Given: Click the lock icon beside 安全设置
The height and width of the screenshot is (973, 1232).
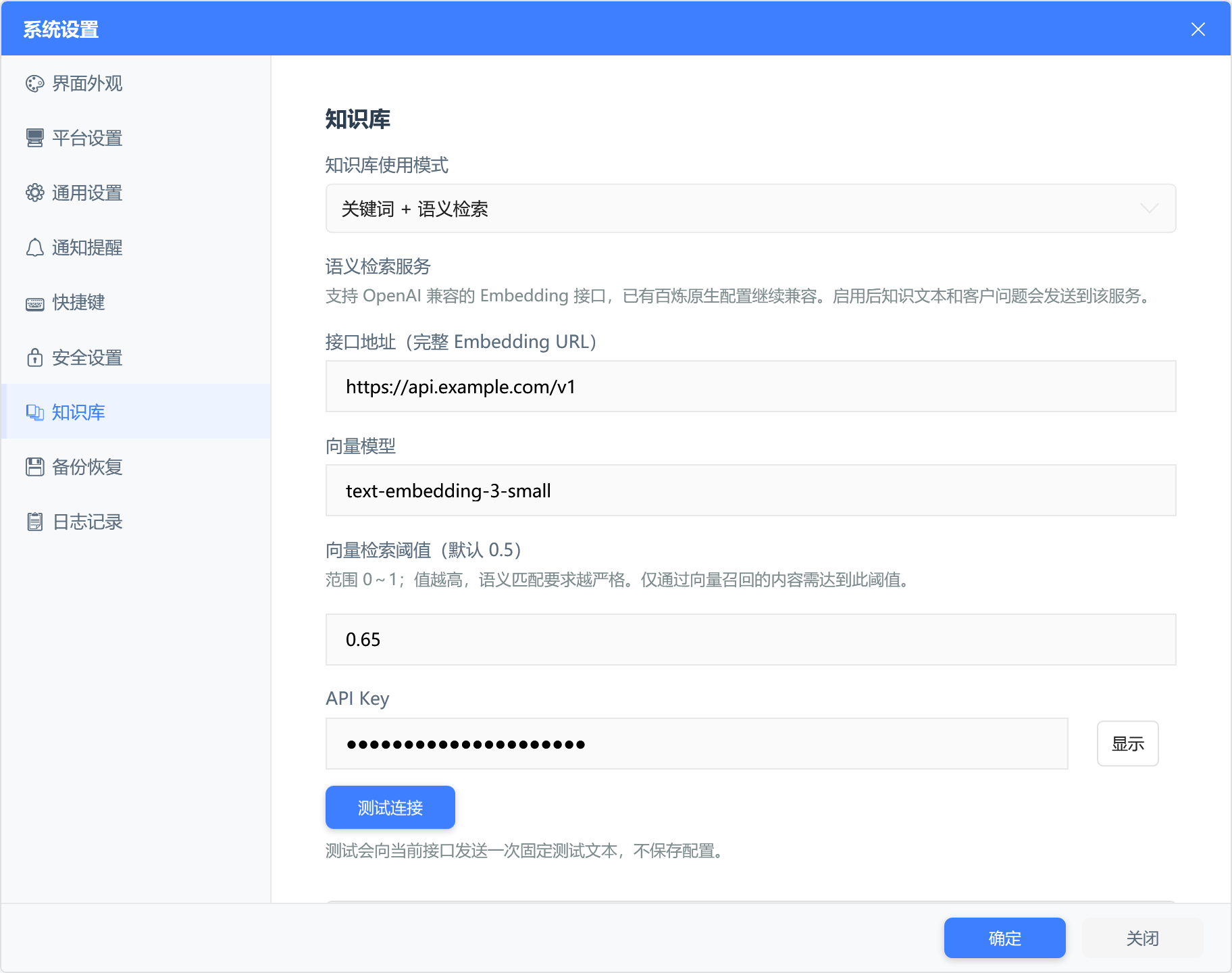Looking at the screenshot, I should [34, 357].
